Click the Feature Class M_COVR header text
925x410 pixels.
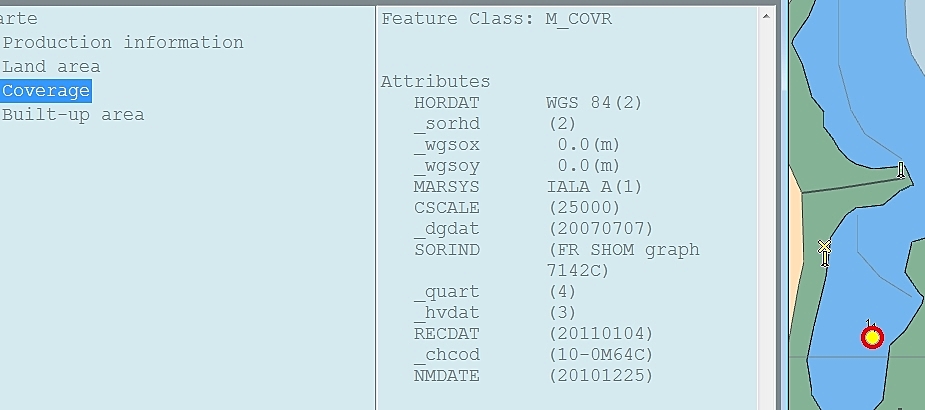[497, 19]
